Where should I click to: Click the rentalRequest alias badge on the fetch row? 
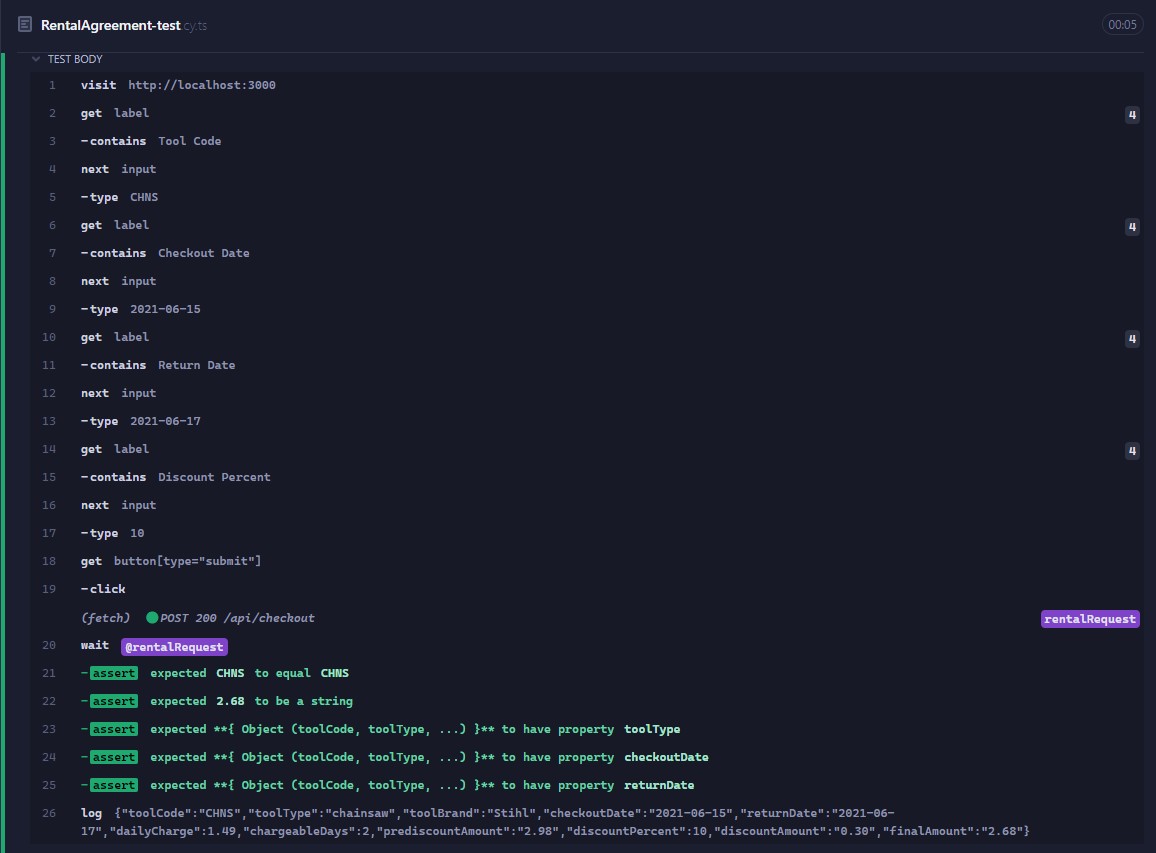[x=1090, y=619]
